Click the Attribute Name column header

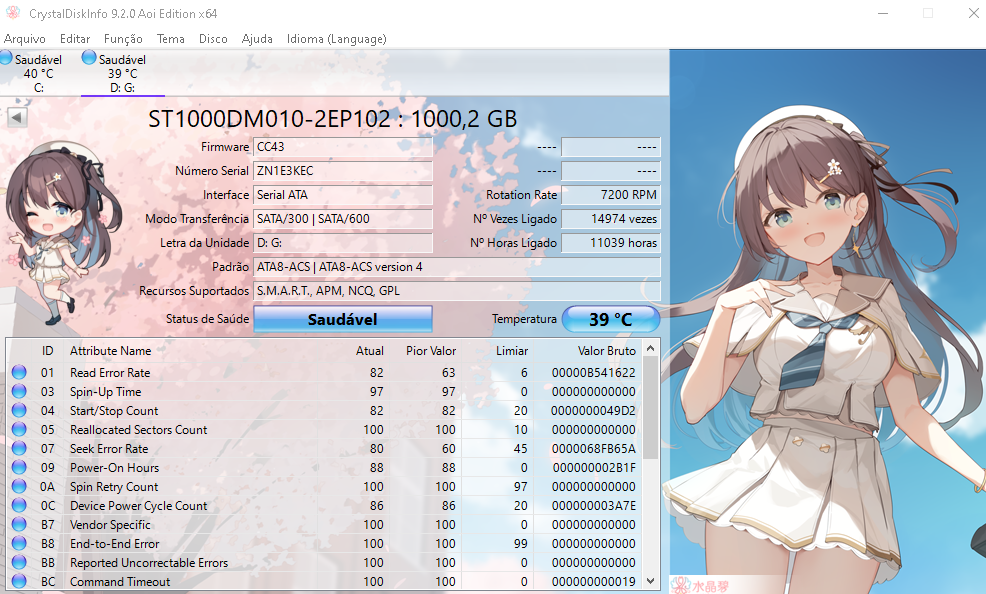coord(111,351)
